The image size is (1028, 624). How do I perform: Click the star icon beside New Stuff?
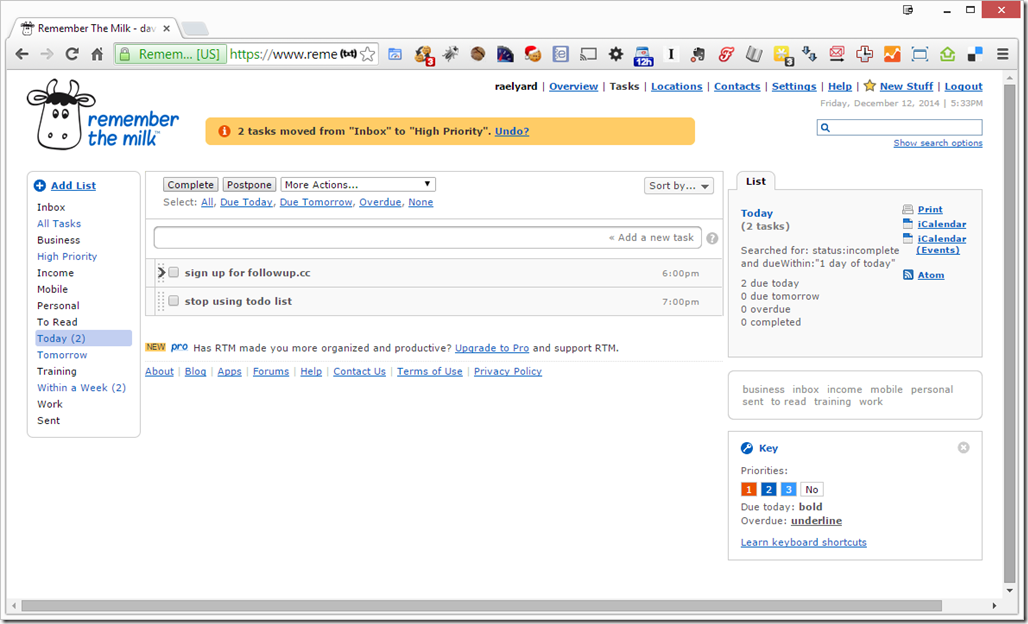[870, 86]
